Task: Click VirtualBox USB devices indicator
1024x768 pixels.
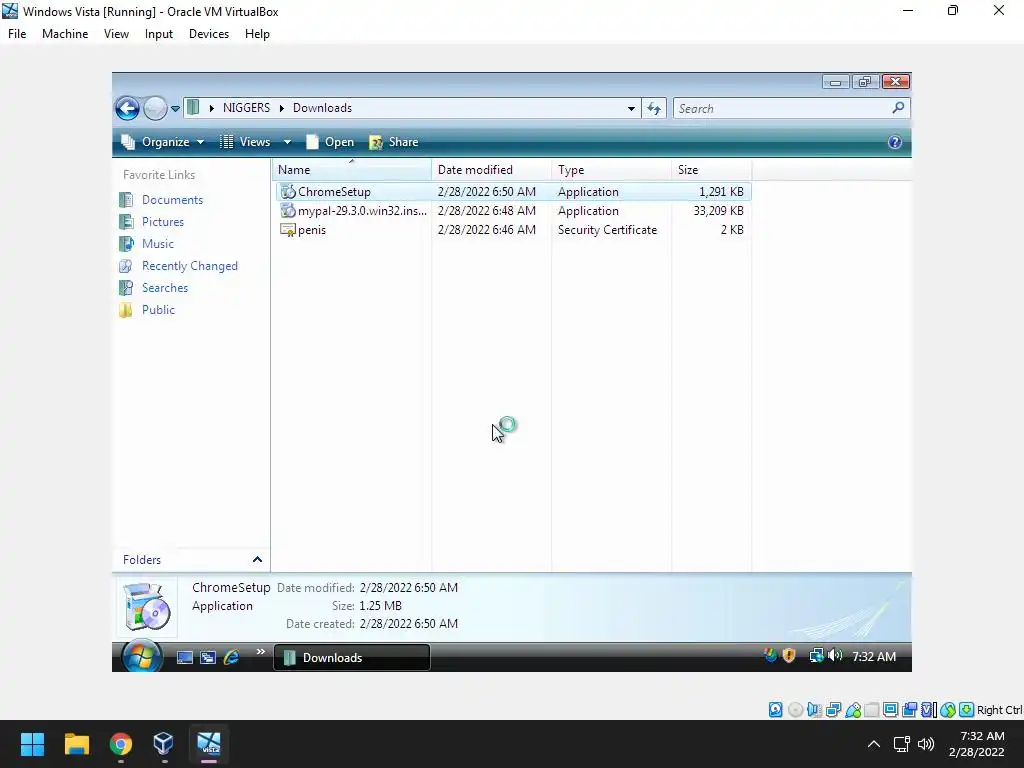Action: pos(853,710)
